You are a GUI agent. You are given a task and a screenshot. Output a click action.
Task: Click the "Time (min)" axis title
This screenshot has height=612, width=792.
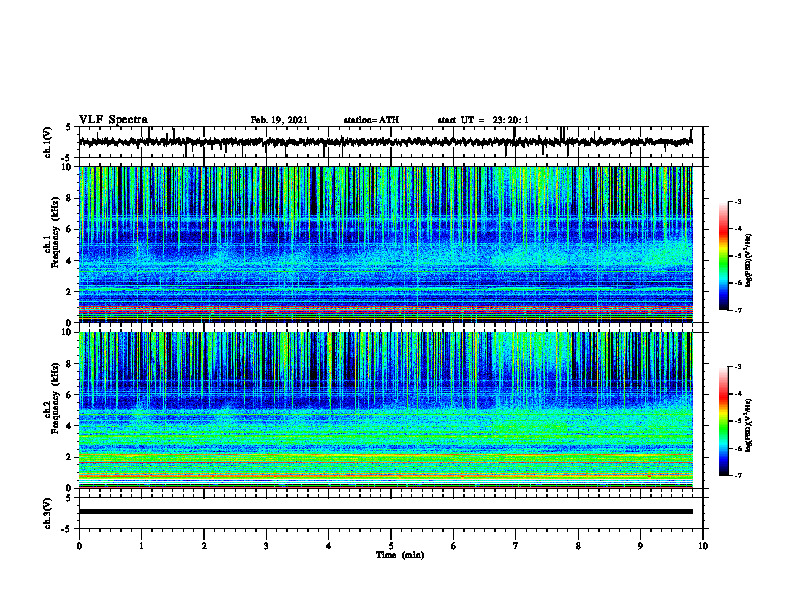400,555
